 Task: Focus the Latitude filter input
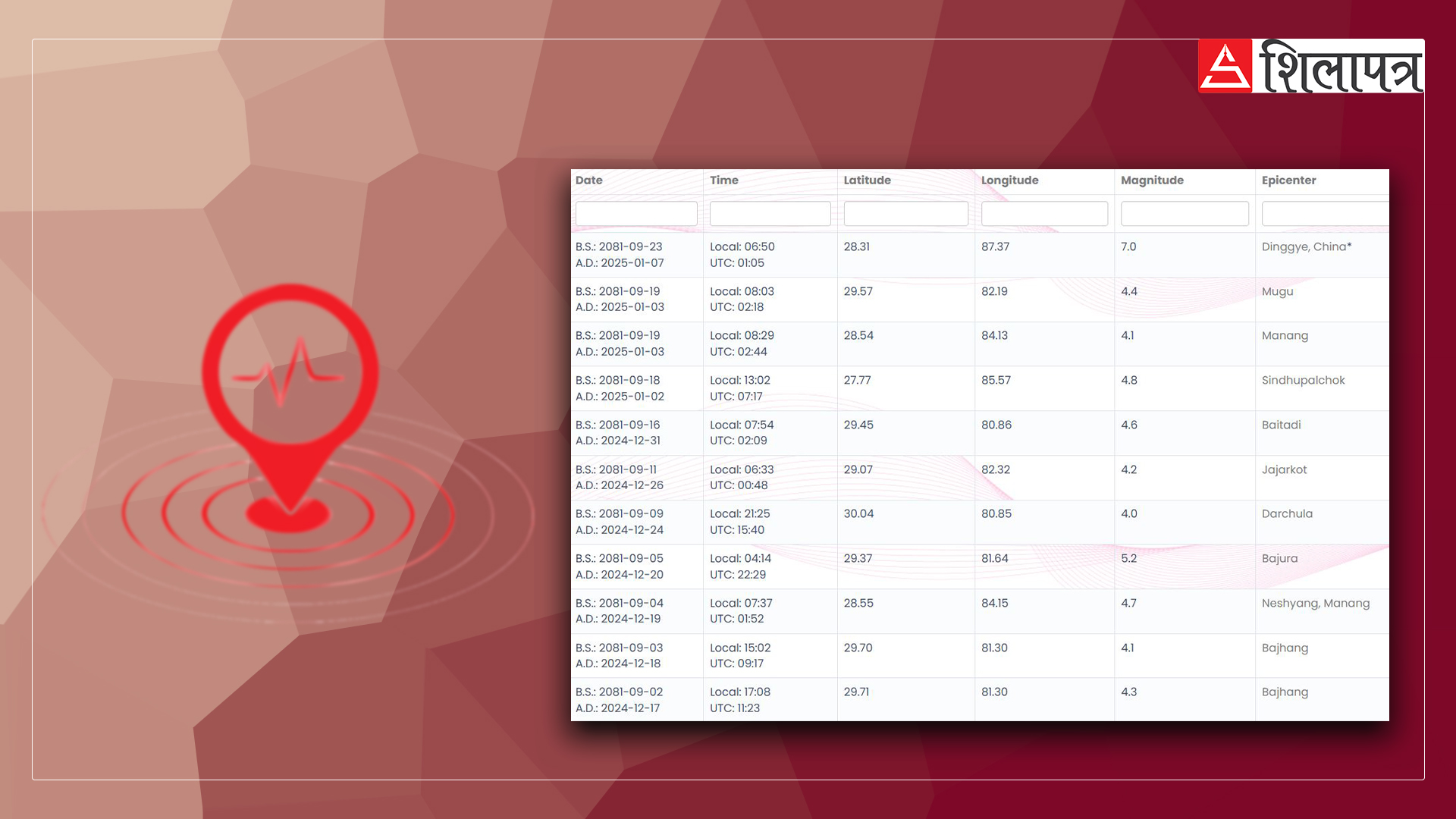point(905,214)
